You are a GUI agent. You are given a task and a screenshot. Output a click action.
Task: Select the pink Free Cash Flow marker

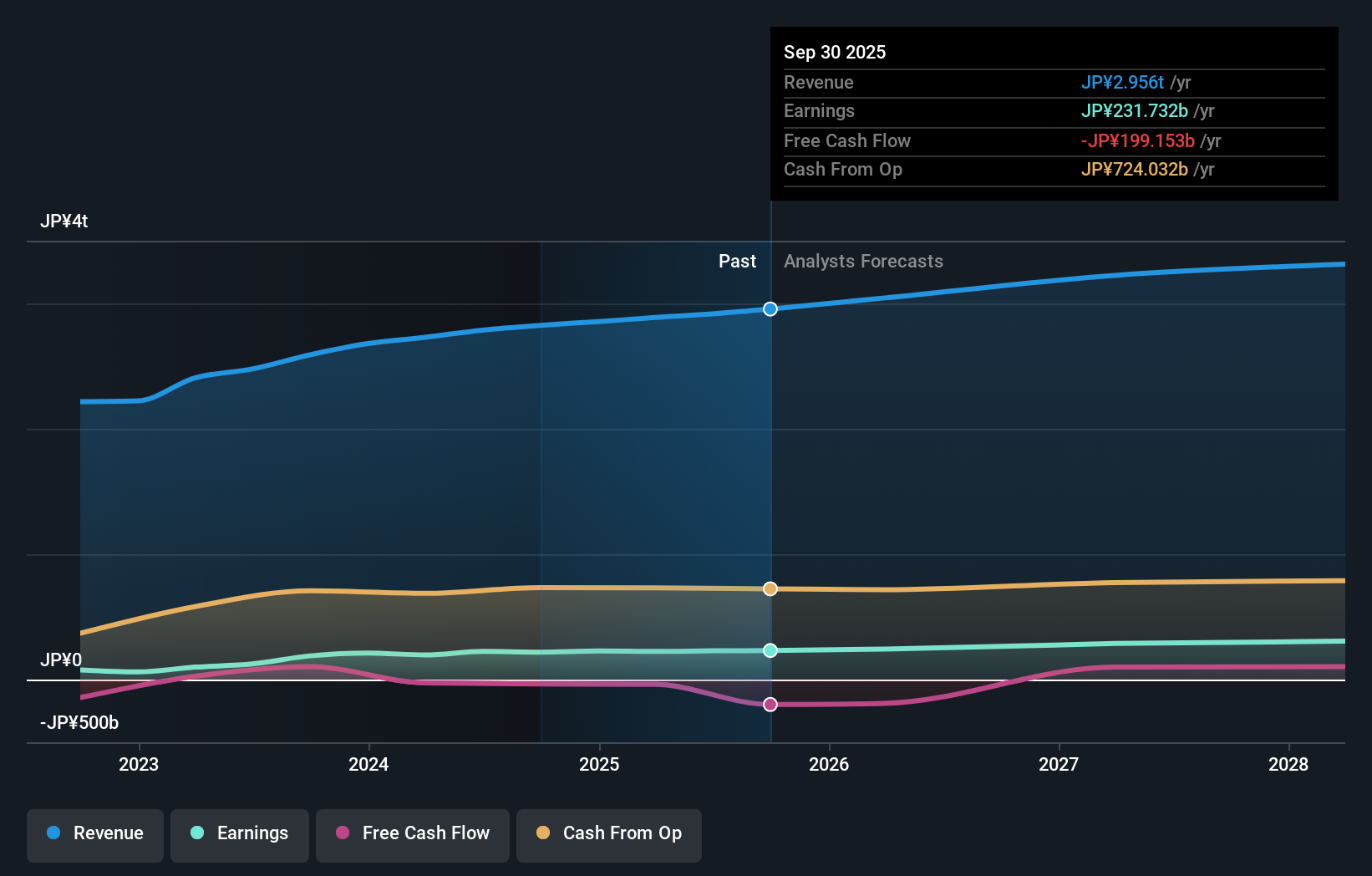[x=770, y=705]
